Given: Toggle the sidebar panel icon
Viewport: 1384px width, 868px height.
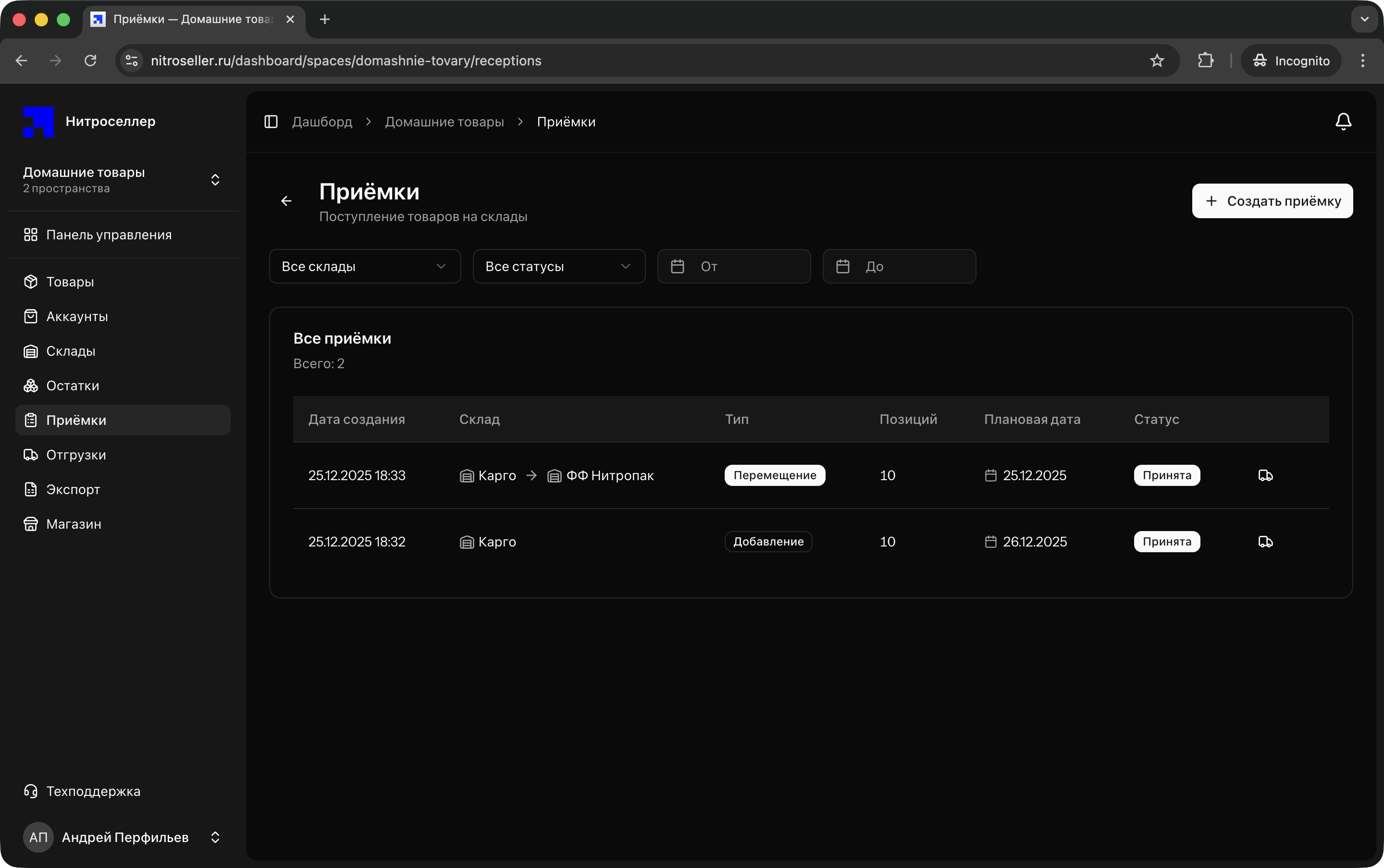Looking at the screenshot, I should coord(271,122).
